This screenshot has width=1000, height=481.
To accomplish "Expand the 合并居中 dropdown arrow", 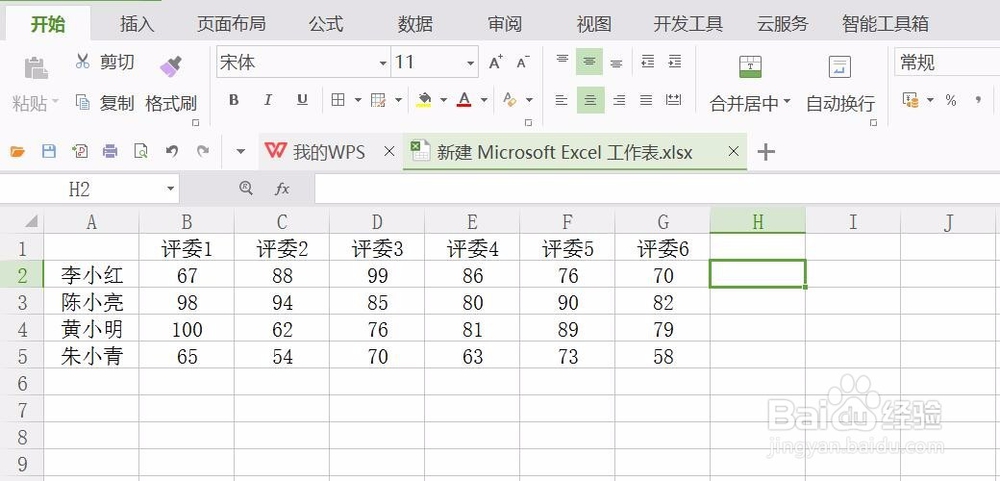I will point(786,102).
